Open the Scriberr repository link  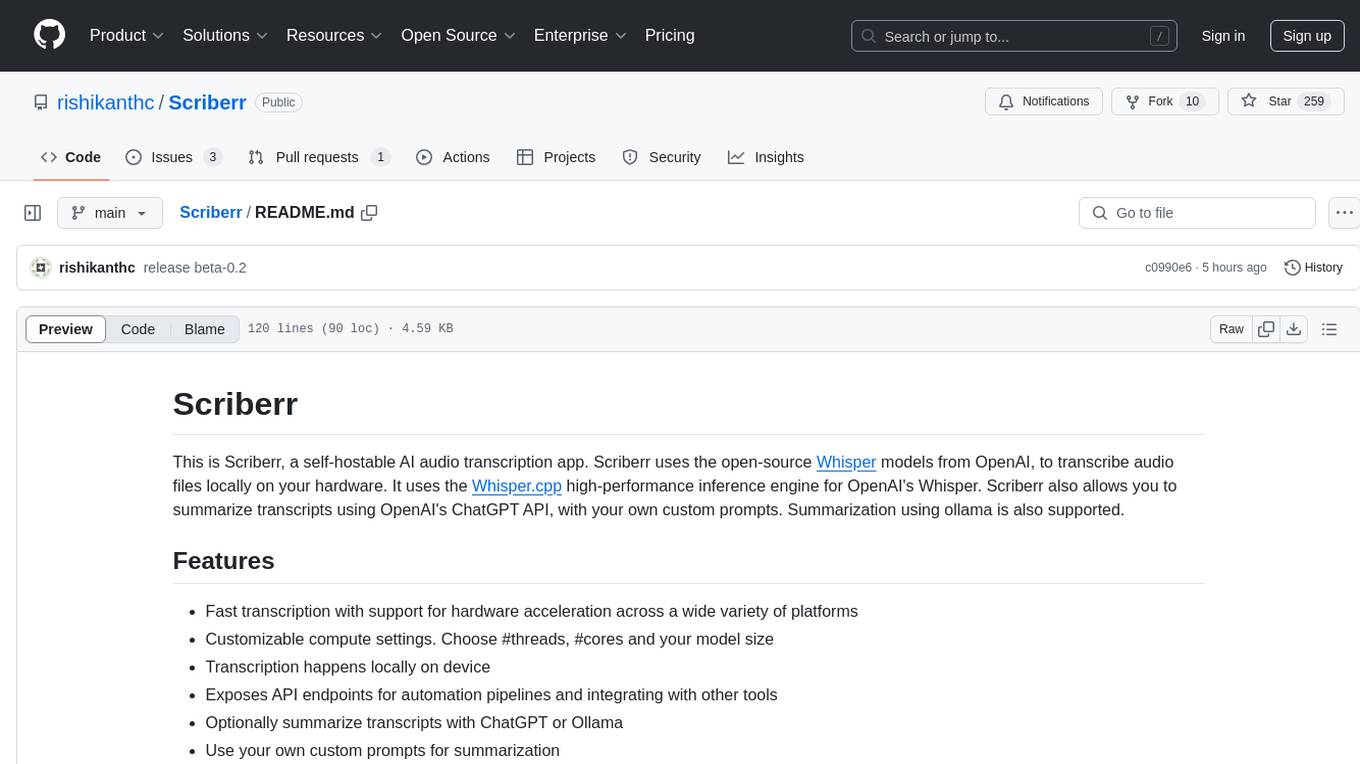(207, 102)
